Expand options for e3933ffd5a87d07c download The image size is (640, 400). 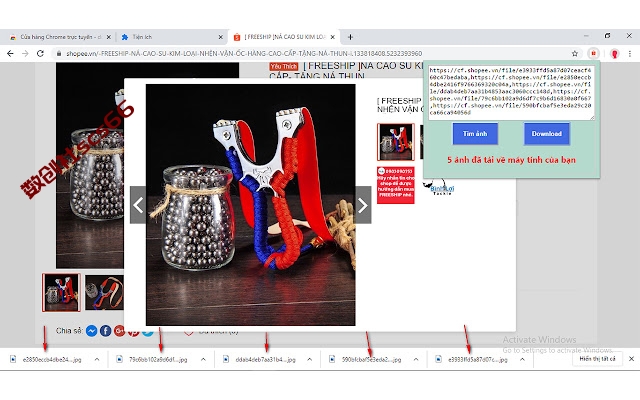click(x=522, y=360)
